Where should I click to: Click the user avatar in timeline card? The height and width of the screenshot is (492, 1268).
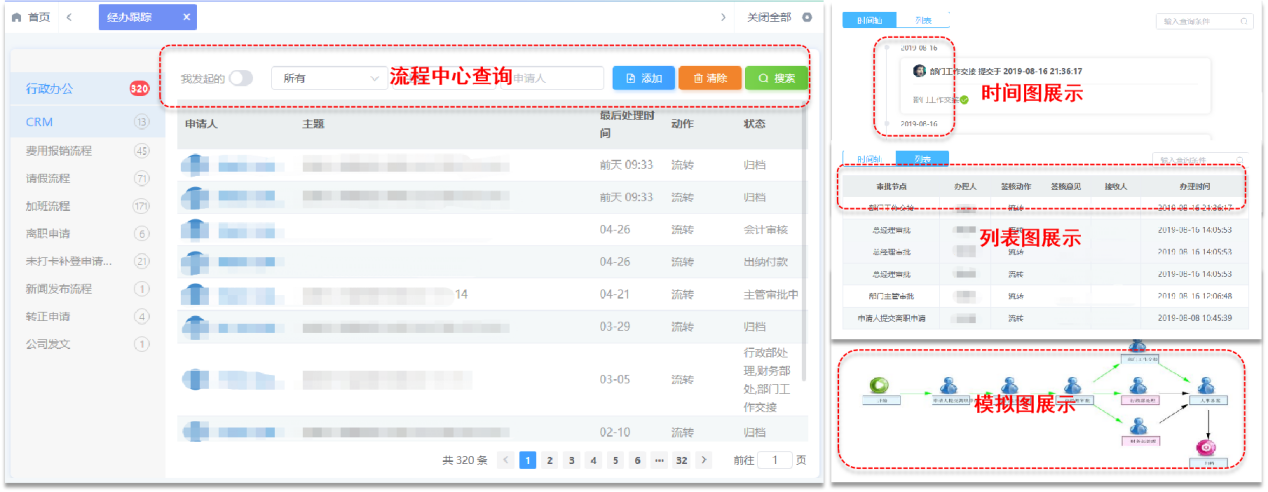[919, 71]
